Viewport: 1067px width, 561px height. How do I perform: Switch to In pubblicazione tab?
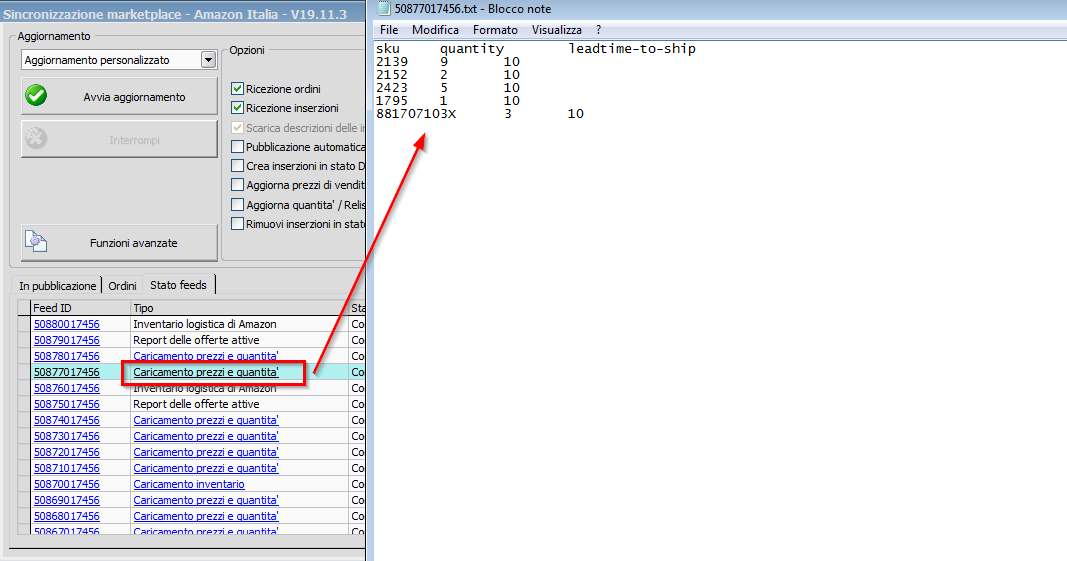(58, 285)
